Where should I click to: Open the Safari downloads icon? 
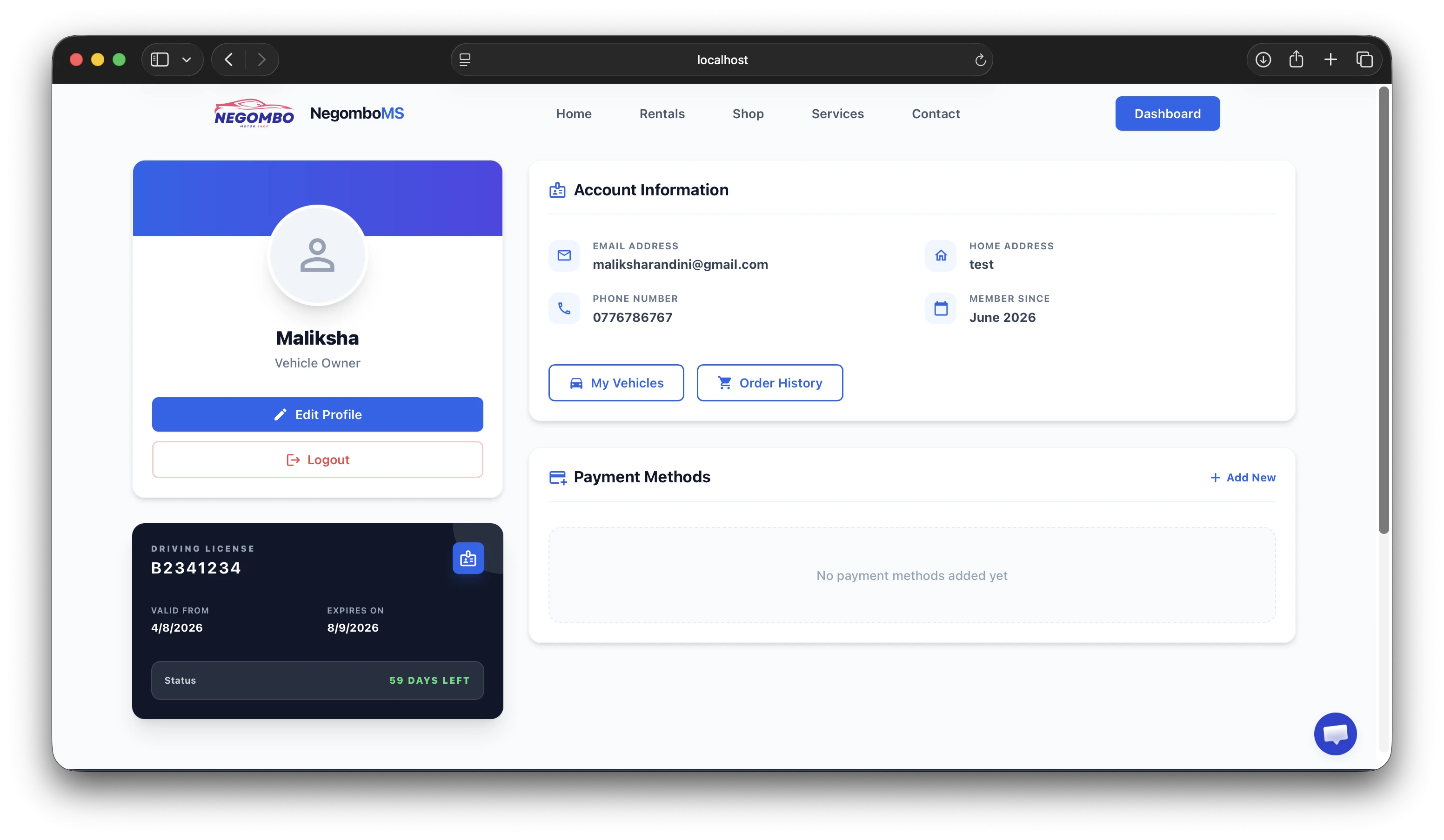[x=1263, y=60]
